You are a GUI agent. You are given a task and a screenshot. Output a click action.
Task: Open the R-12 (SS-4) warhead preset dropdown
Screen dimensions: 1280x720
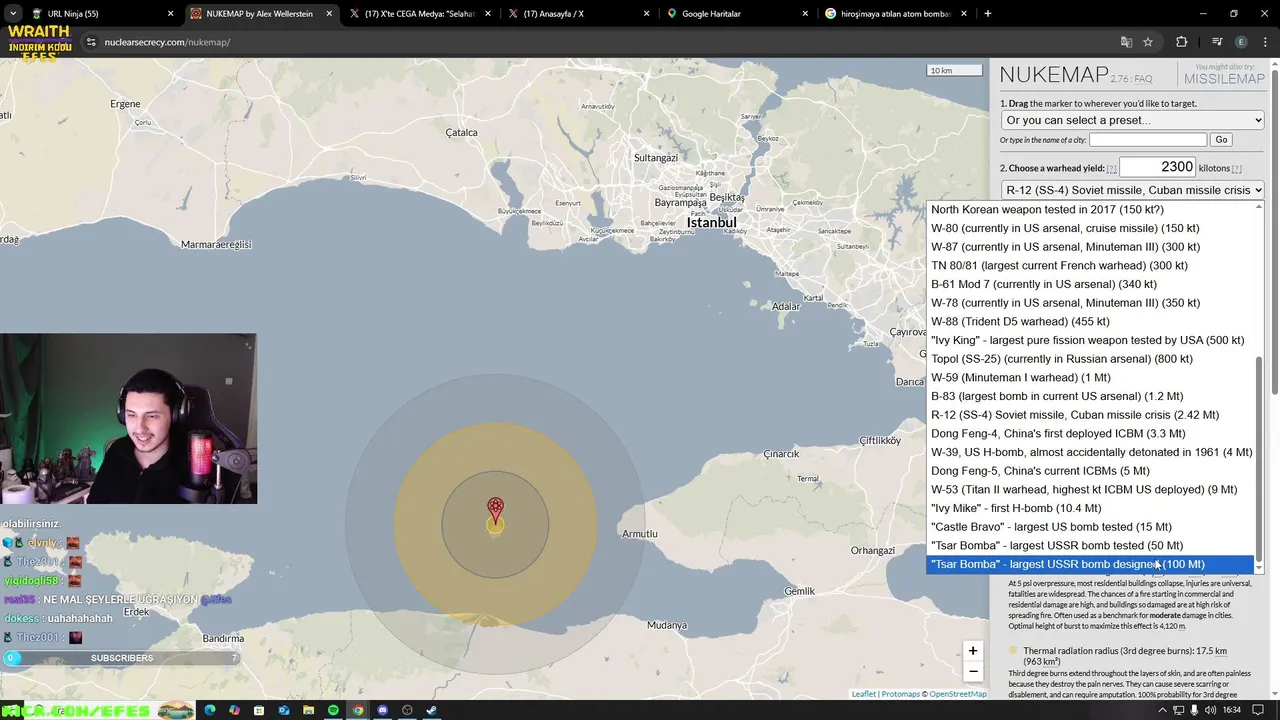pos(1133,190)
